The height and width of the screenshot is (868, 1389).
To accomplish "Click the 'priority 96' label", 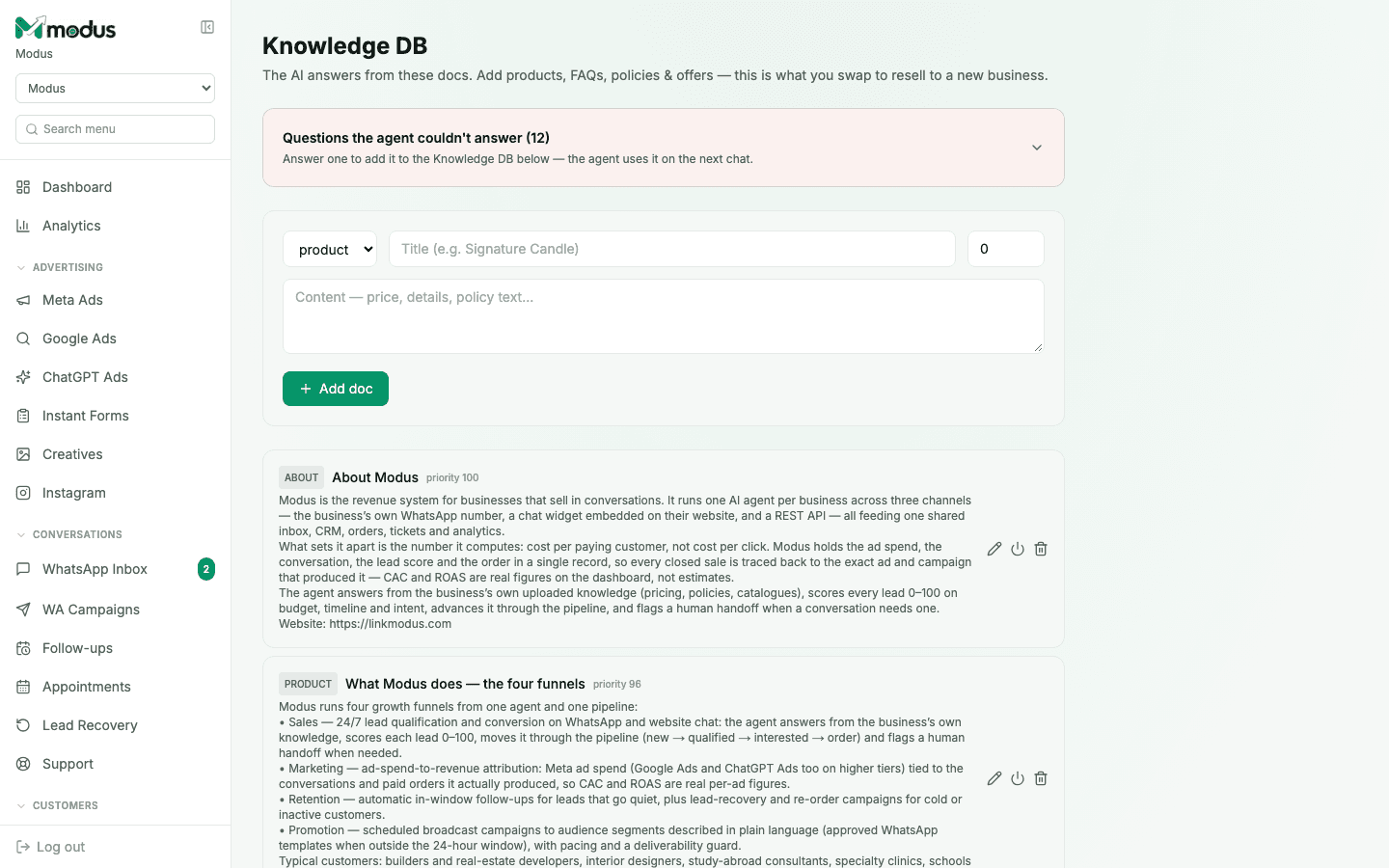I will [617, 685].
